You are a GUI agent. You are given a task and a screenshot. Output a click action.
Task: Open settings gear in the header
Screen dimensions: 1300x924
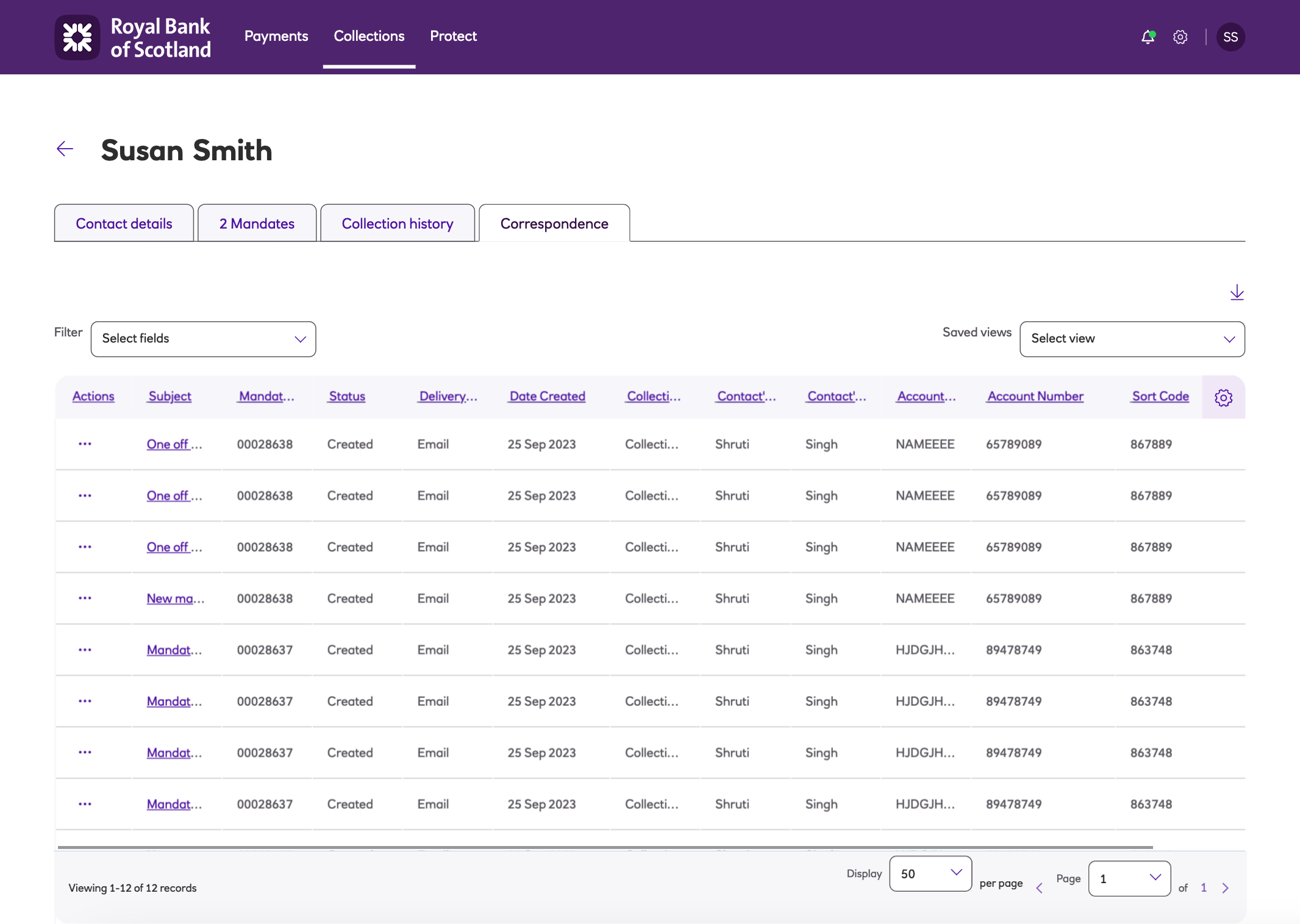pos(1180,37)
